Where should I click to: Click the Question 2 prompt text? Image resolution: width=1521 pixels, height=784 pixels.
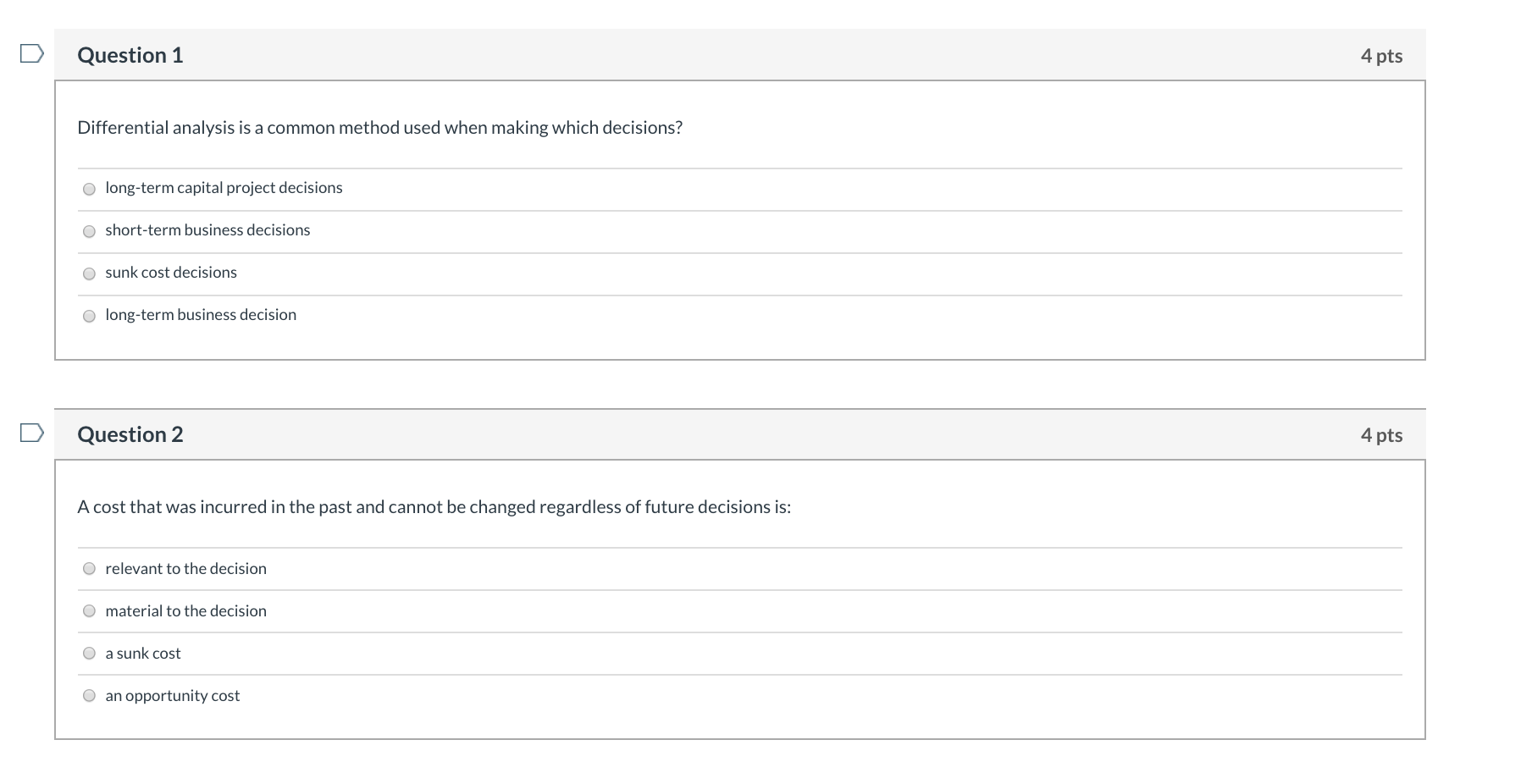coord(433,506)
